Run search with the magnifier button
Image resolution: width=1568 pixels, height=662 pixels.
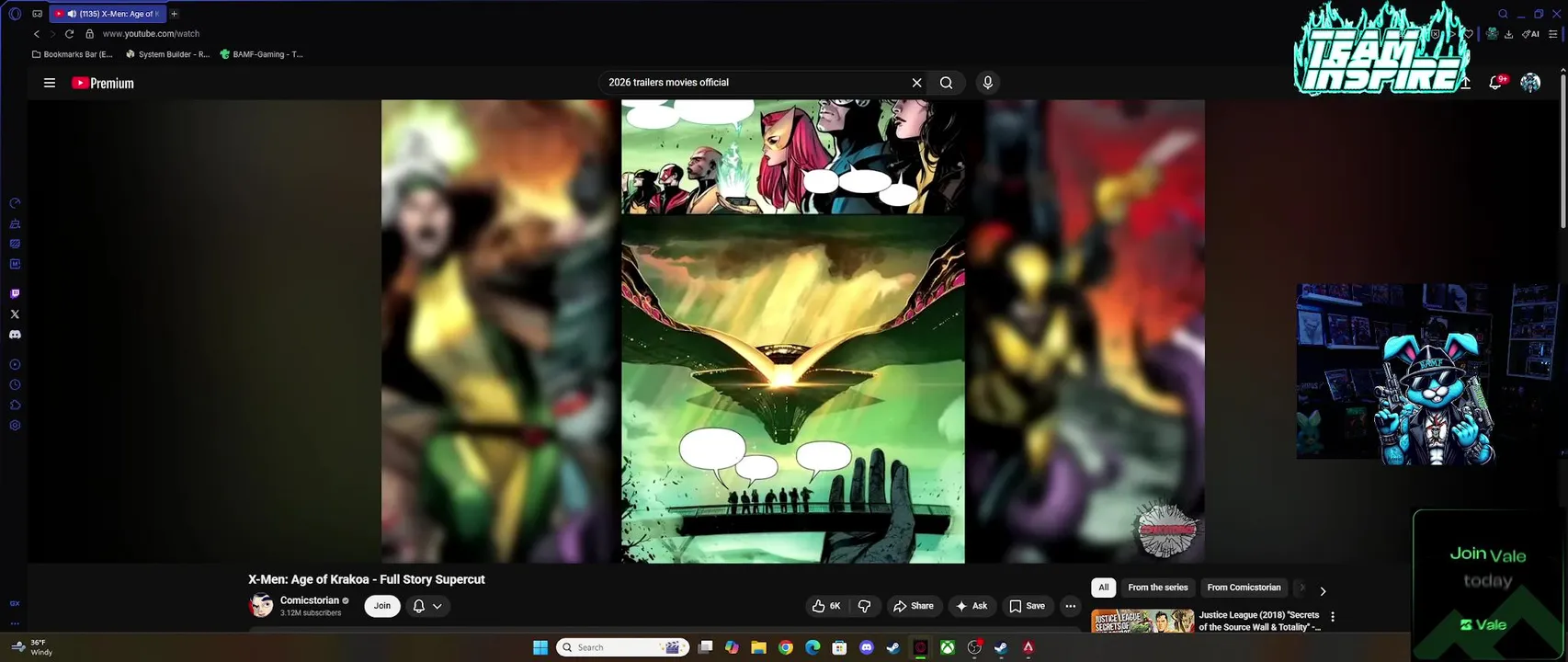946,83
